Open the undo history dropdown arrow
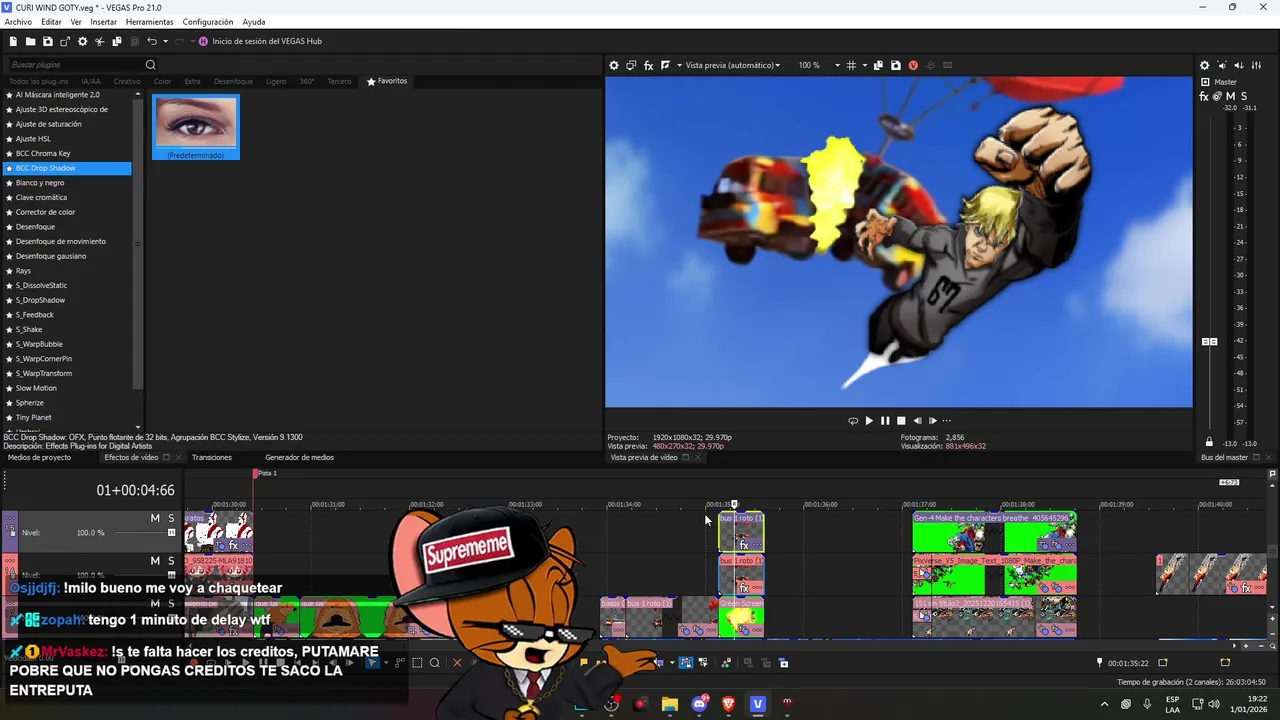 pos(165,41)
